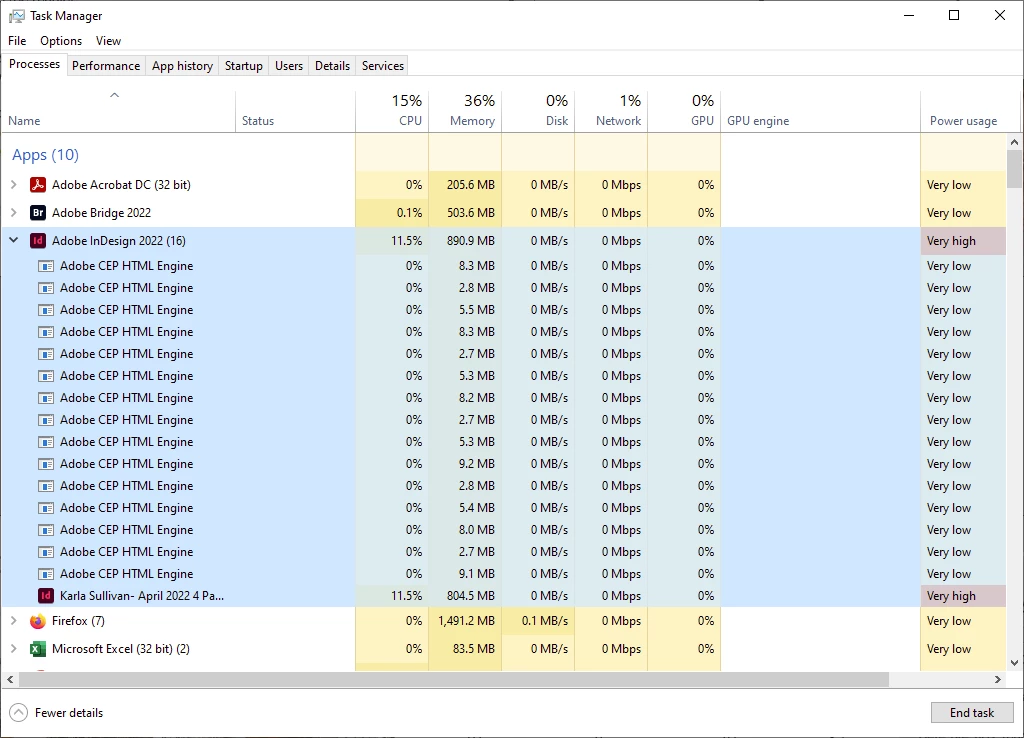Click the sort arrow above the Name column

pos(114,95)
